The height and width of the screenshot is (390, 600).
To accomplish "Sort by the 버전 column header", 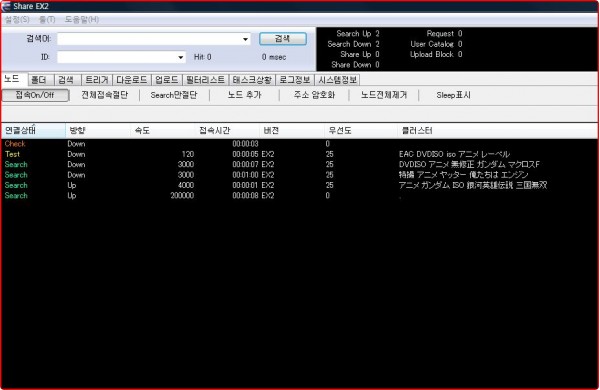I will [x=292, y=131].
